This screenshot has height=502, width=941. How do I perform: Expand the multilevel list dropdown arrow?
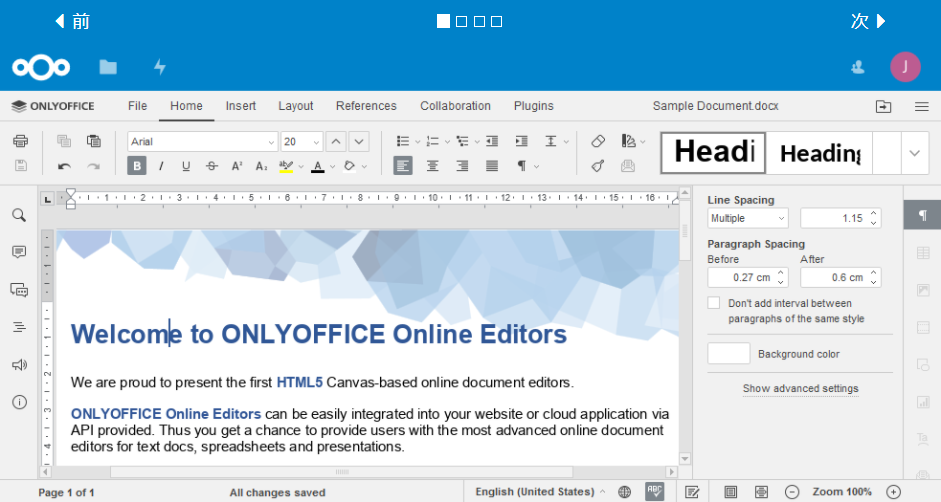(477, 142)
